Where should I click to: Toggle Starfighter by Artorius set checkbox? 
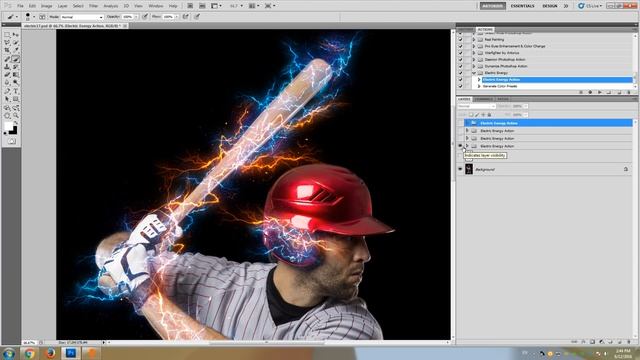[x=460, y=53]
